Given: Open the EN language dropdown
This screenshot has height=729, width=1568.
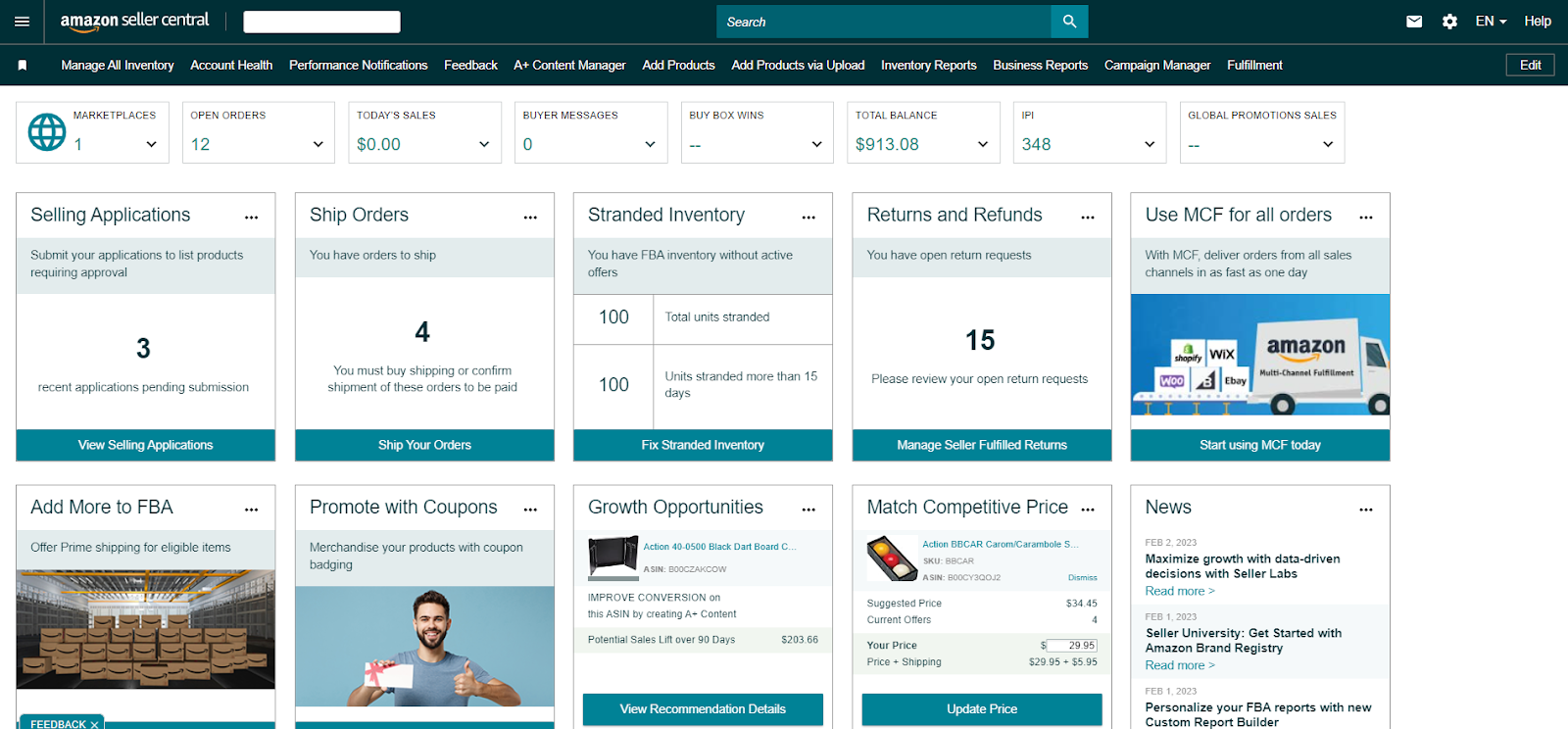Looking at the screenshot, I should 1491,22.
